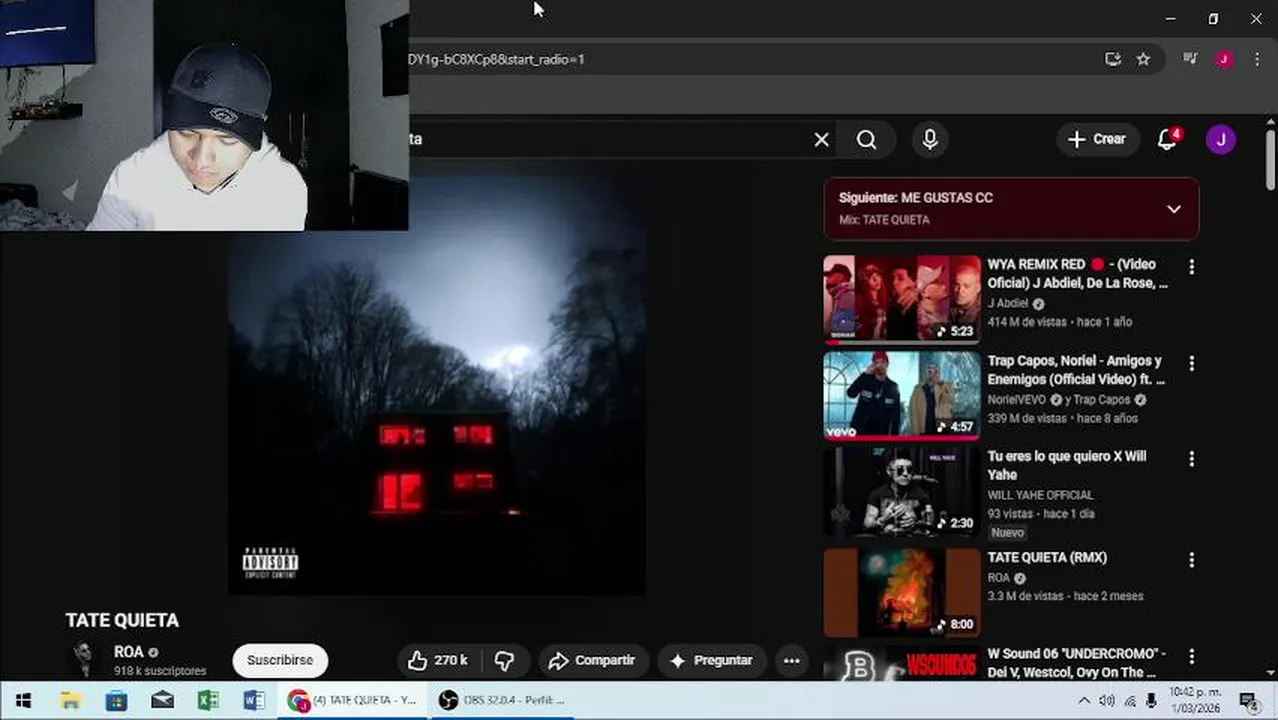This screenshot has height=720, width=1278.
Task: Open volume control in system tray
Action: [1107, 700]
